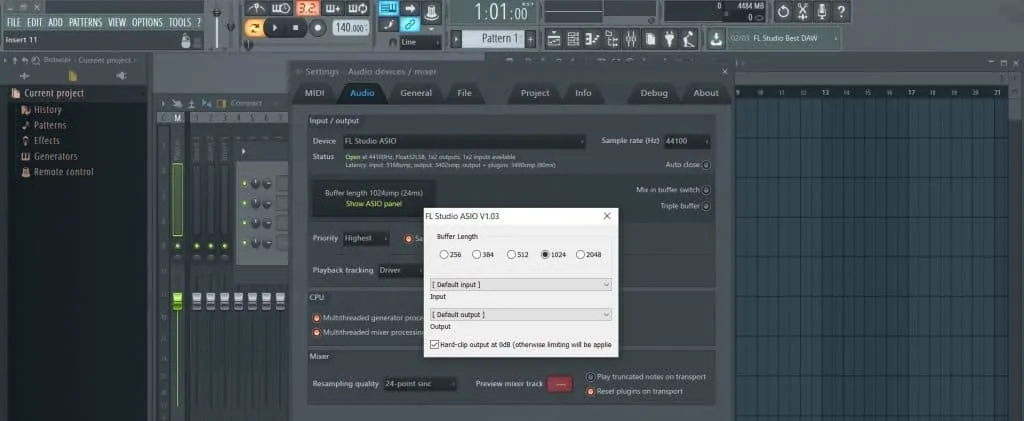Toggle Mix in buffer switch option
Image resolution: width=1024 pixels, height=421 pixels.
pos(706,190)
